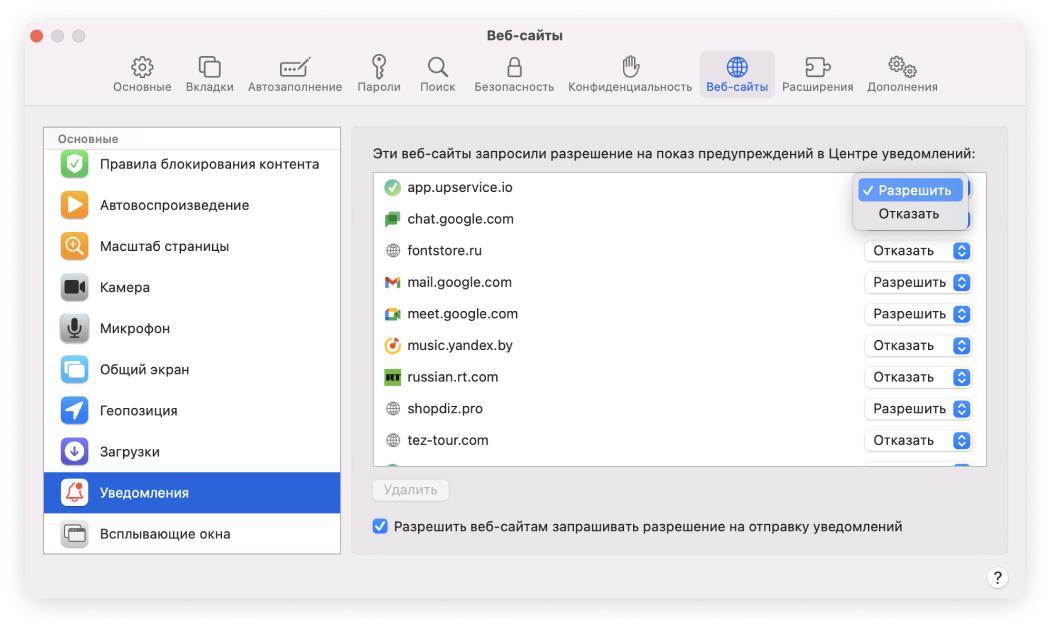1050x628 pixels.
Task: Choose Отказать in the open popup menu
Action: click(x=910, y=214)
